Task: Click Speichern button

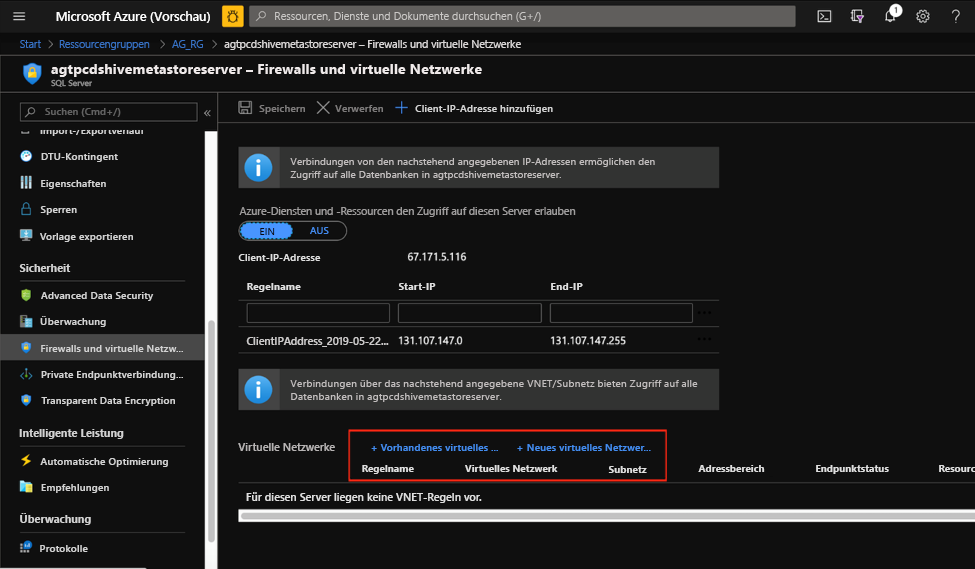Action: 272,108
